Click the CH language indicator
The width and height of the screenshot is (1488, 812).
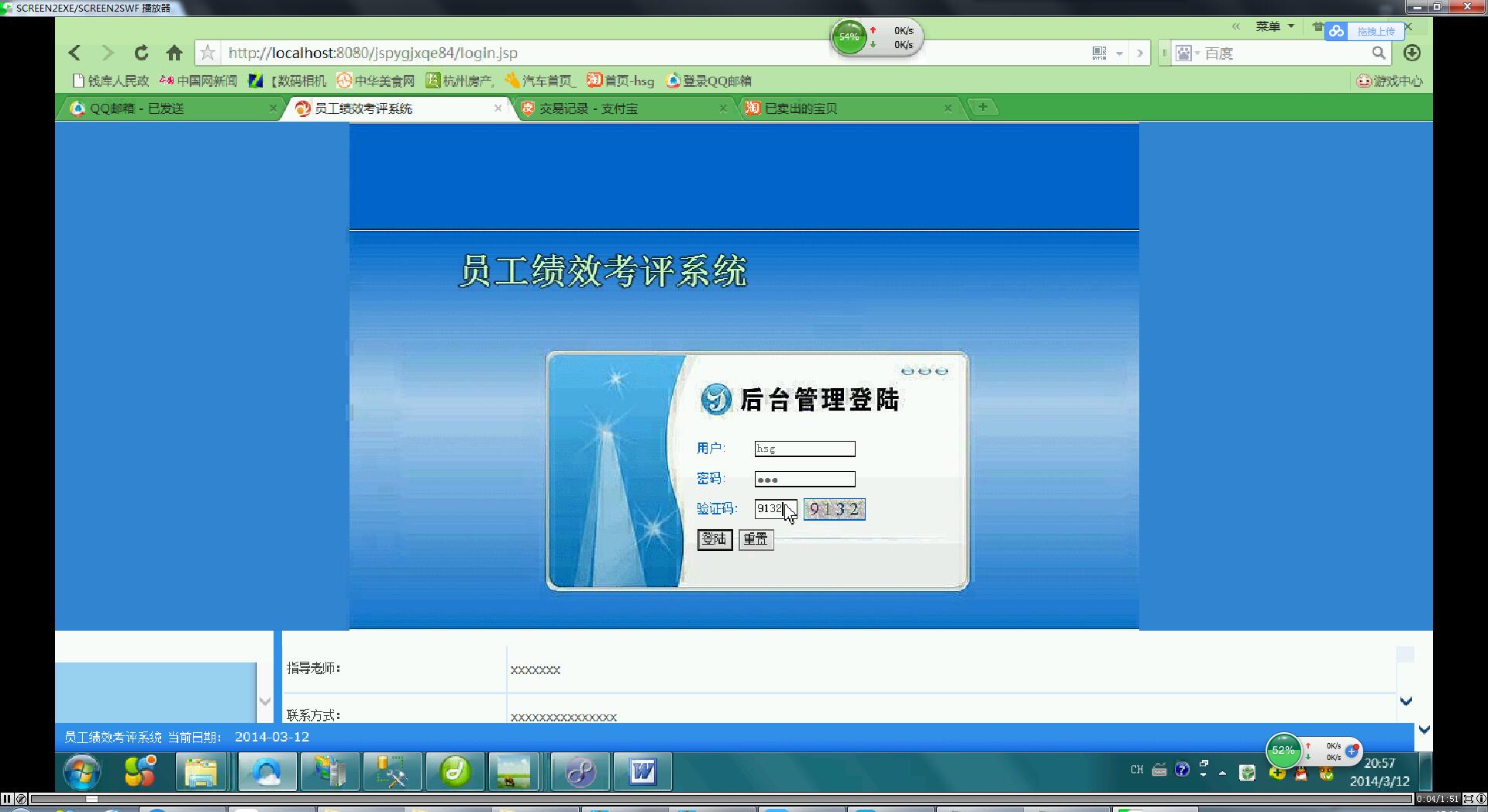[x=1137, y=769]
